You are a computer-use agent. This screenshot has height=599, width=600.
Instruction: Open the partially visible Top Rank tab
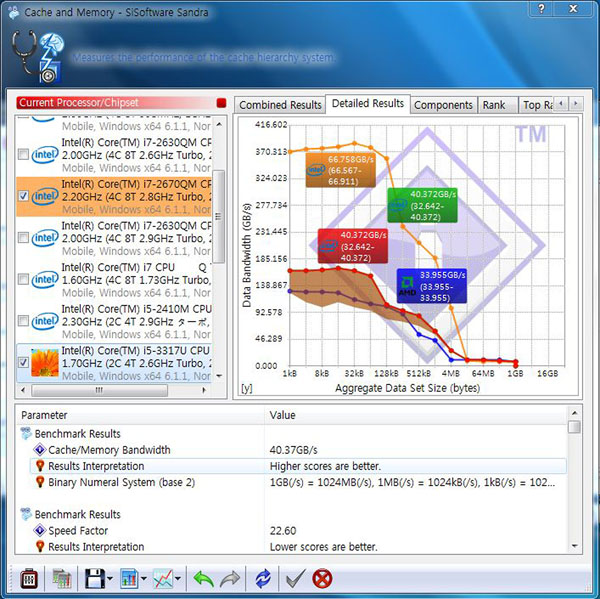pos(536,105)
